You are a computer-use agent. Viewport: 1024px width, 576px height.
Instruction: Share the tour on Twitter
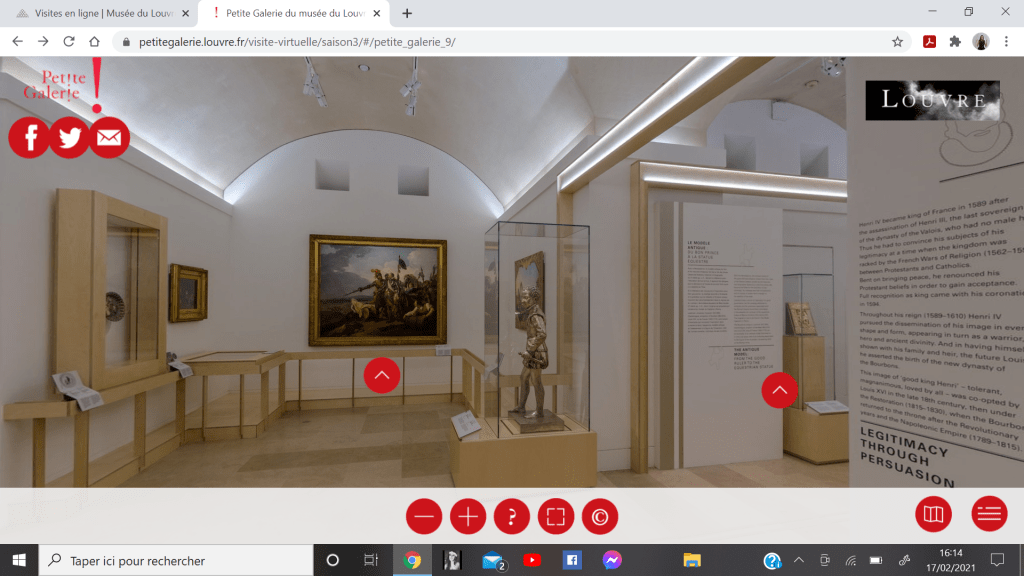[69, 138]
